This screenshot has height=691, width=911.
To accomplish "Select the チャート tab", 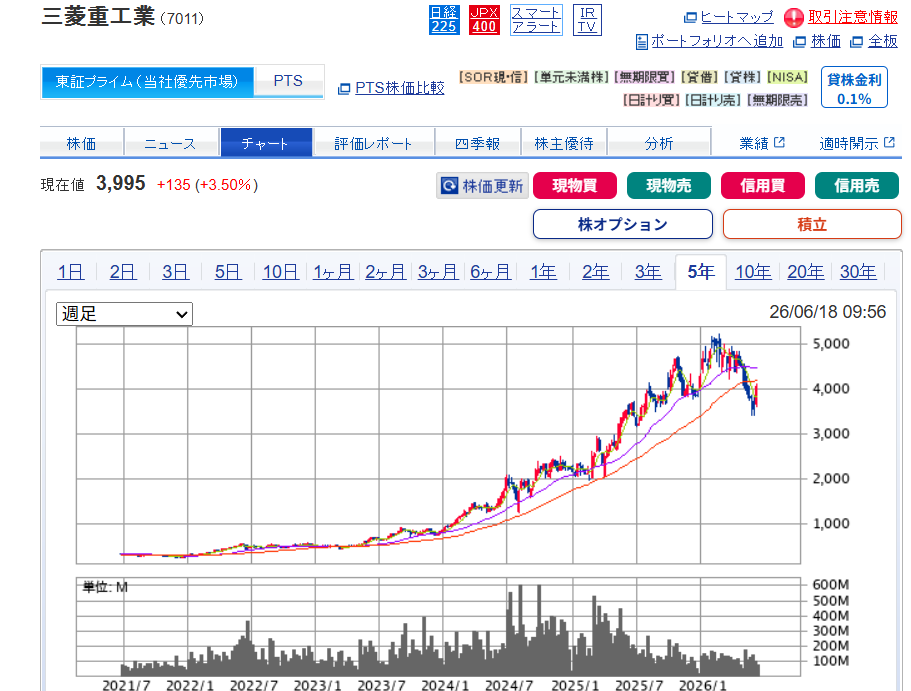I will (266, 142).
